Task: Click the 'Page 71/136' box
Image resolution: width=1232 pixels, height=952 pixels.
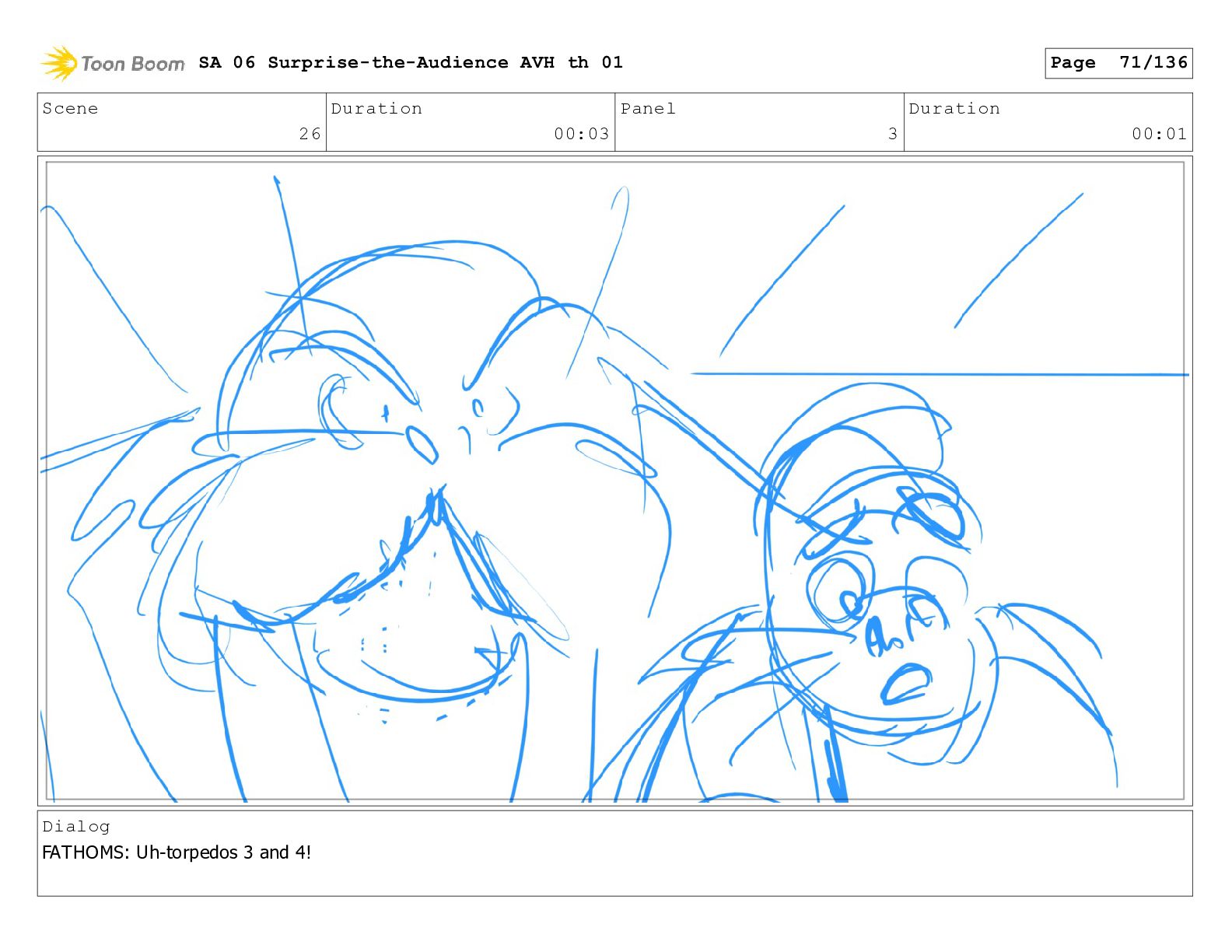Action: [x=1118, y=63]
